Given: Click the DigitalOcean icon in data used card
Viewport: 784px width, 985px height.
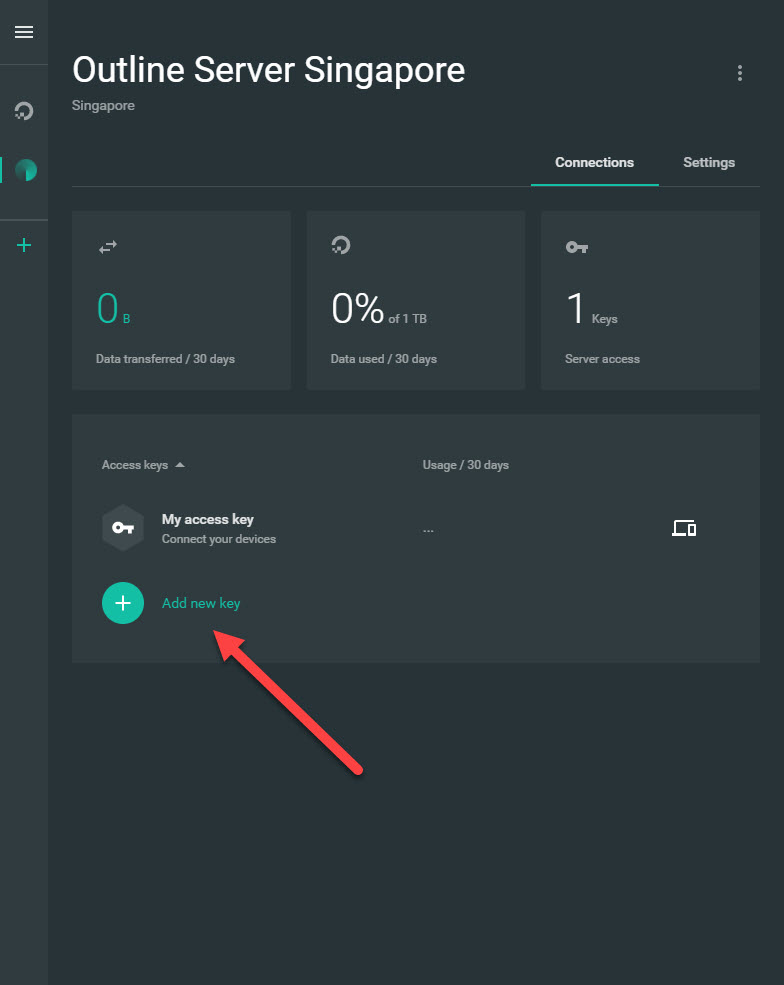Looking at the screenshot, I should (340, 245).
